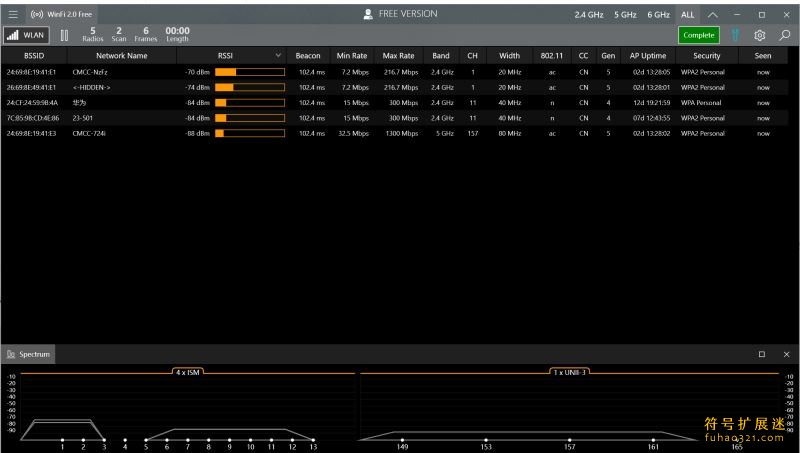
Task: Sort by Max Rate column header
Action: click(x=398, y=56)
